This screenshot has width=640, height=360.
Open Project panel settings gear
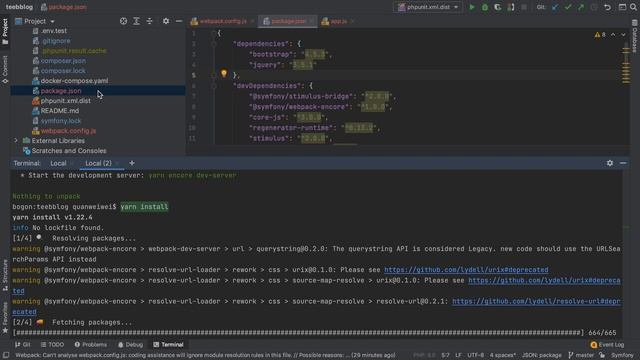point(166,21)
